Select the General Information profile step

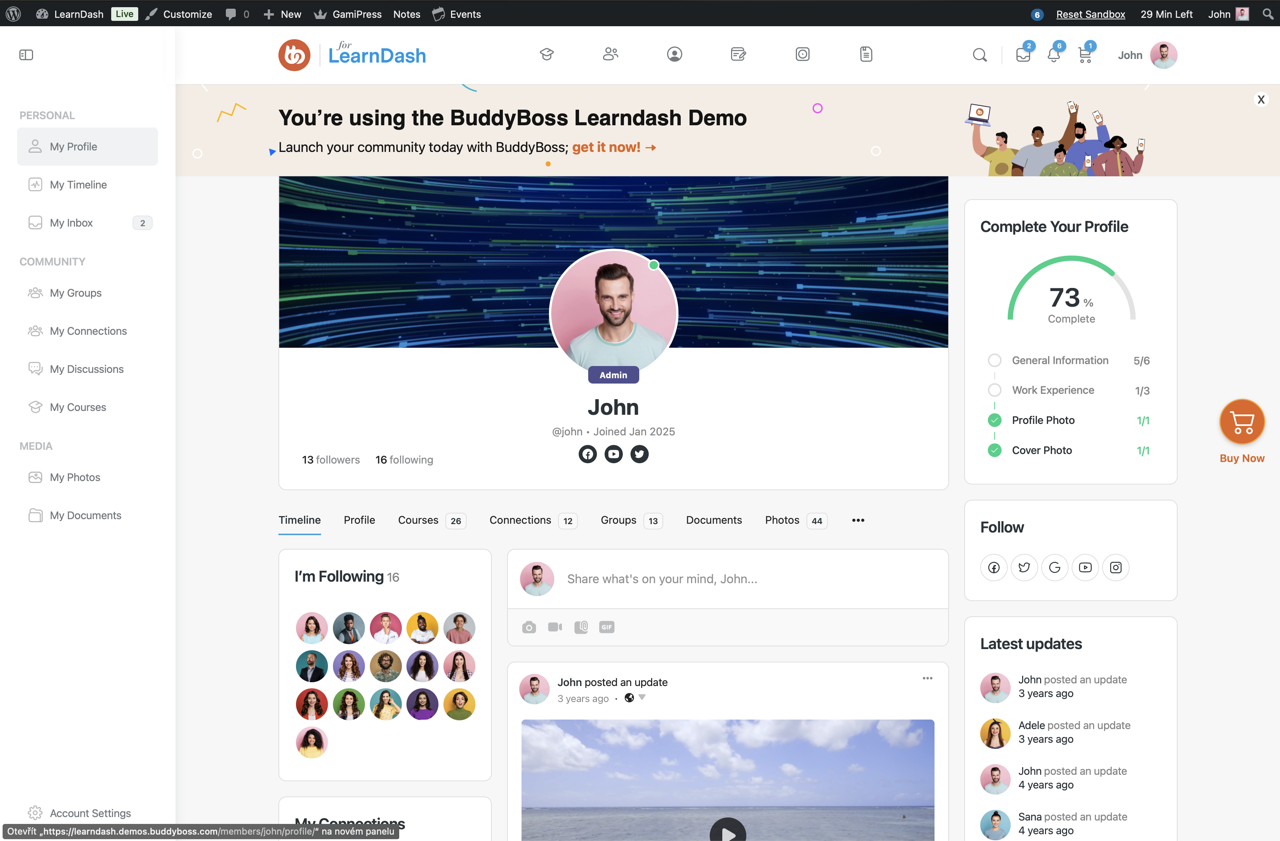[x=1059, y=360]
